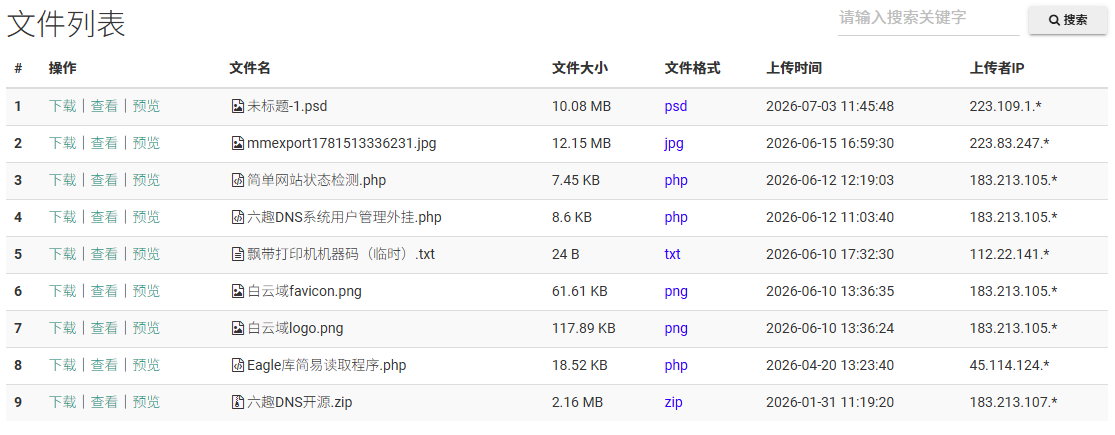Screen dimensions: 1115x435
Task: Preview mmexport1781513336231.jpg with 预览
Action: click(x=146, y=144)
